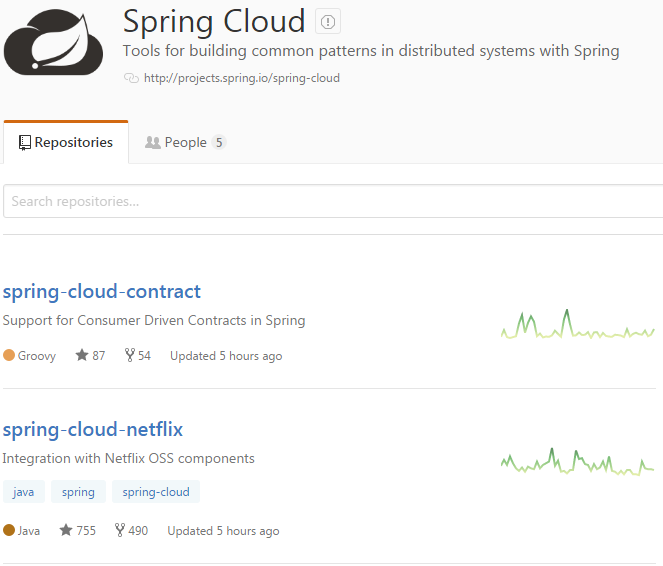Click the star icon for spring-cloud-contract
The height and width of the screenshot is (566, 663).
click(x=82, y=355)
